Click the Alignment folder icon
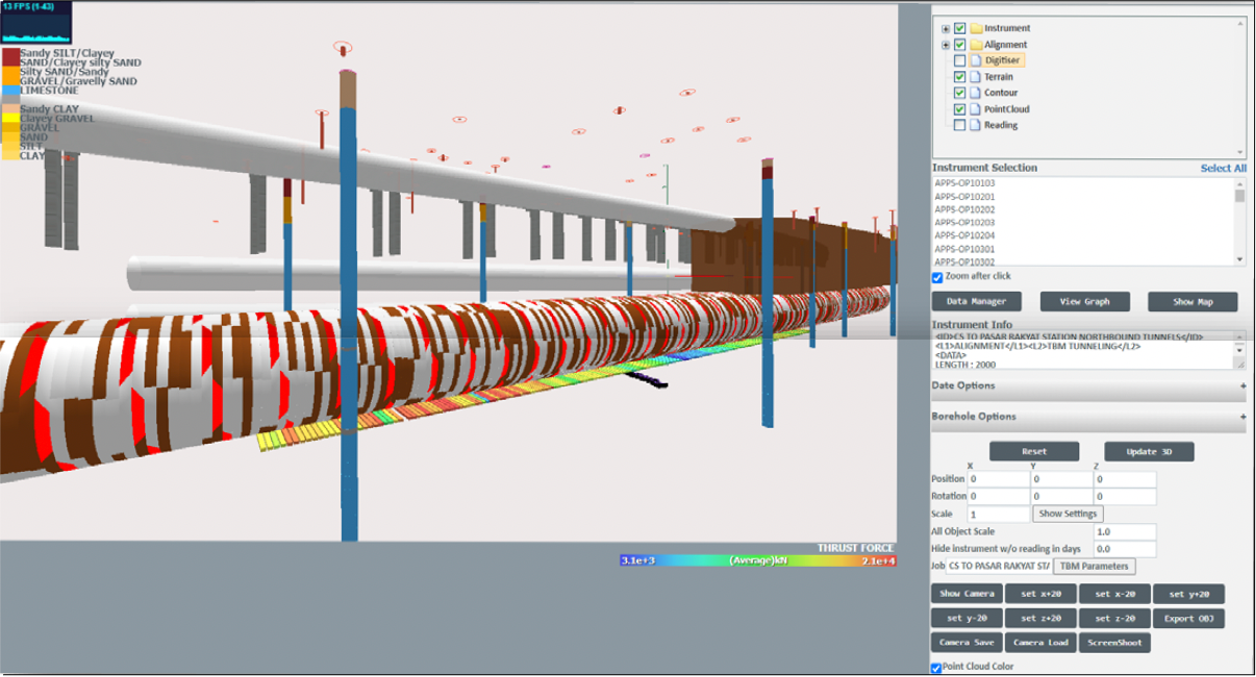Screen dimensions: 1256x677 976,45
